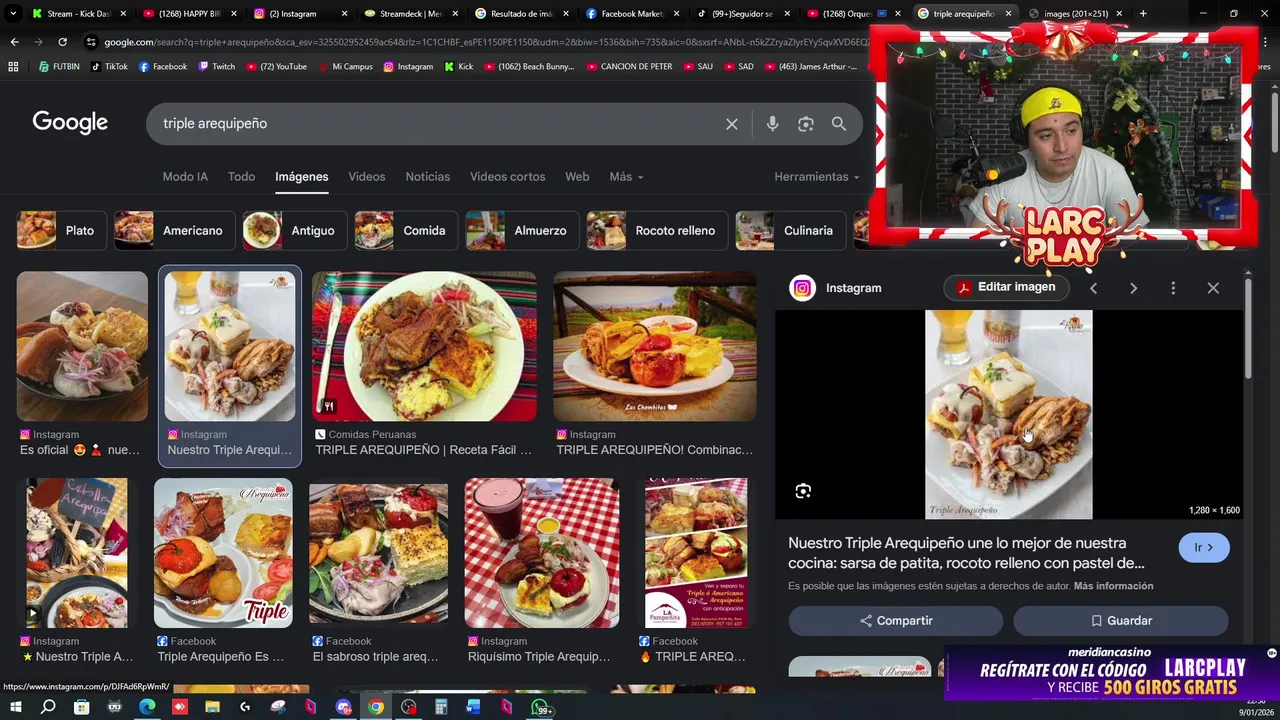Expand the Más search filters menu
1280x720 pixels.
coord(626,177)
